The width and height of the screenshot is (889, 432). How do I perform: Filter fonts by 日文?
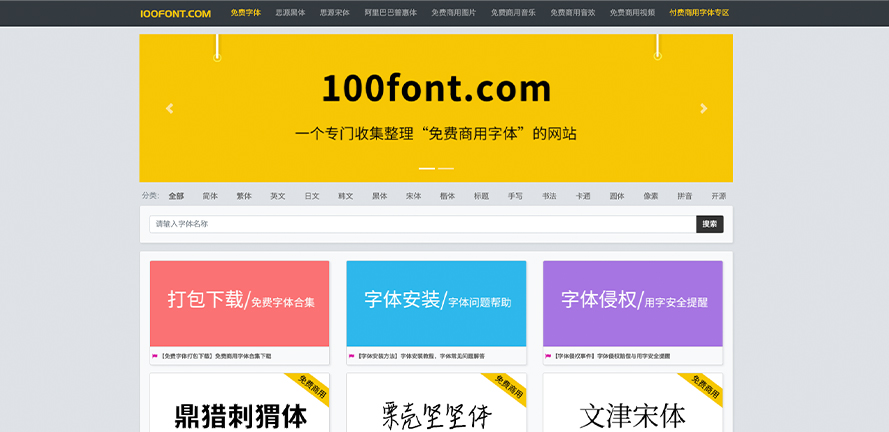312,196
